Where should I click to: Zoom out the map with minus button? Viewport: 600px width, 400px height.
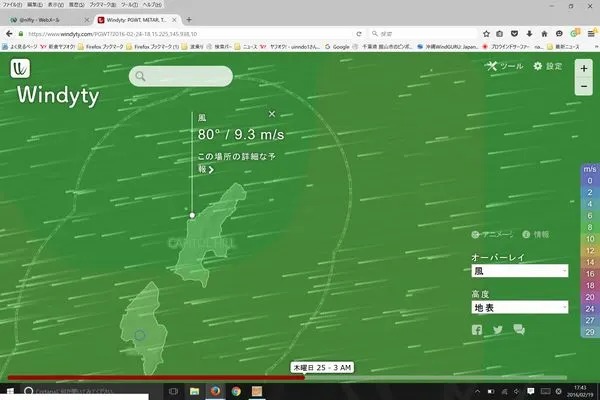pyautogui.click(x=584, y=87)
